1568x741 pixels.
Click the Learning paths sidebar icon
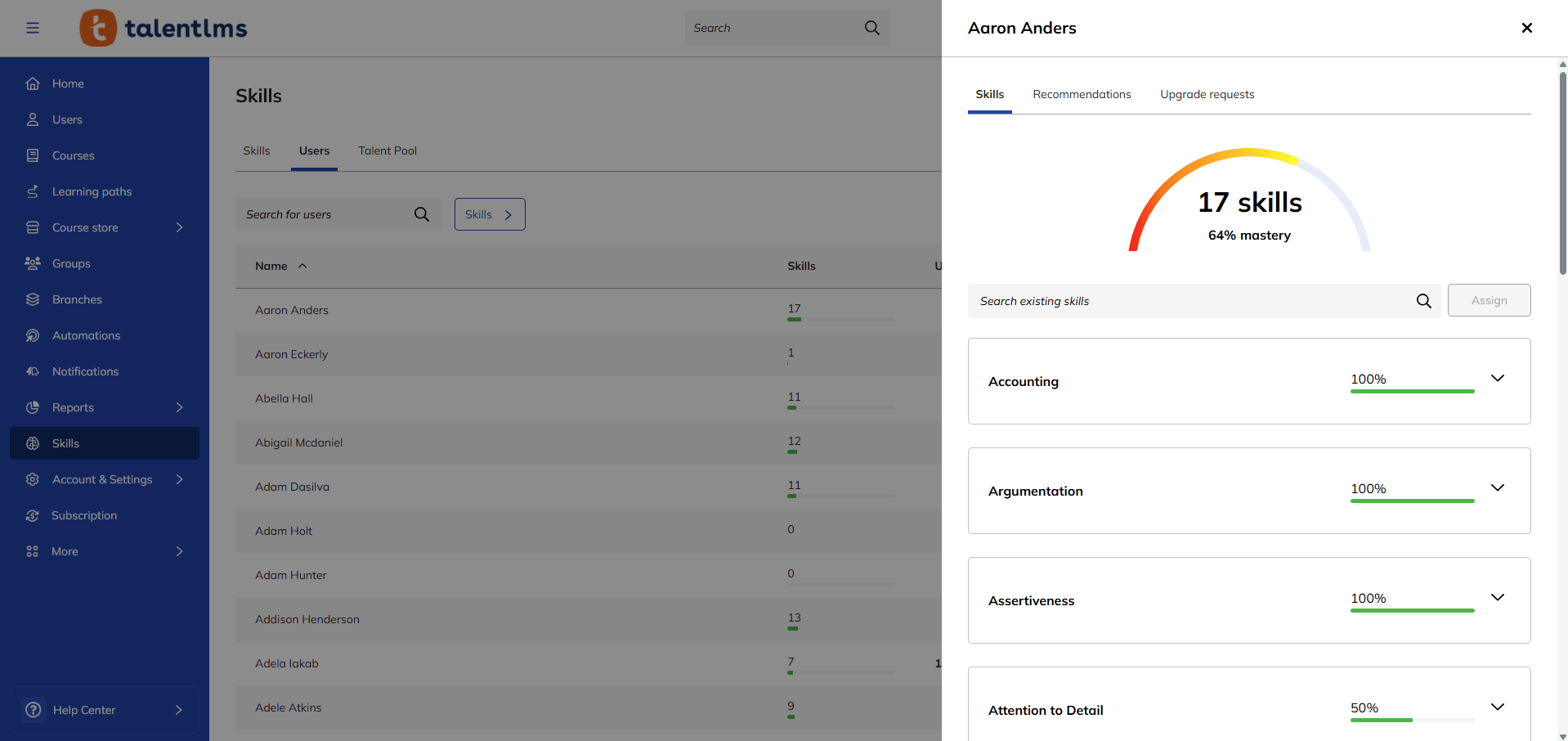[x=33, y=191]
